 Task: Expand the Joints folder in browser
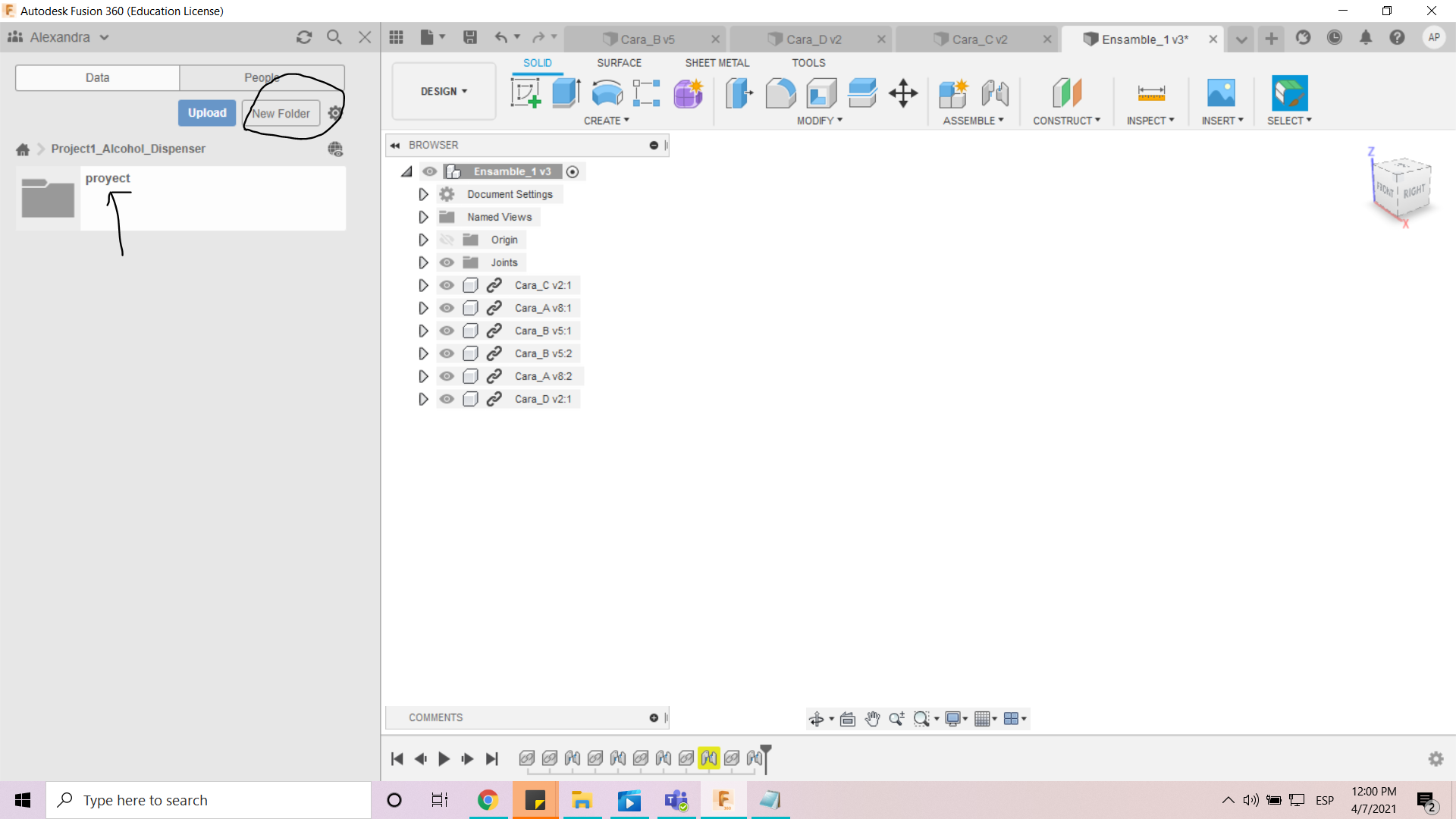point(423,262)
